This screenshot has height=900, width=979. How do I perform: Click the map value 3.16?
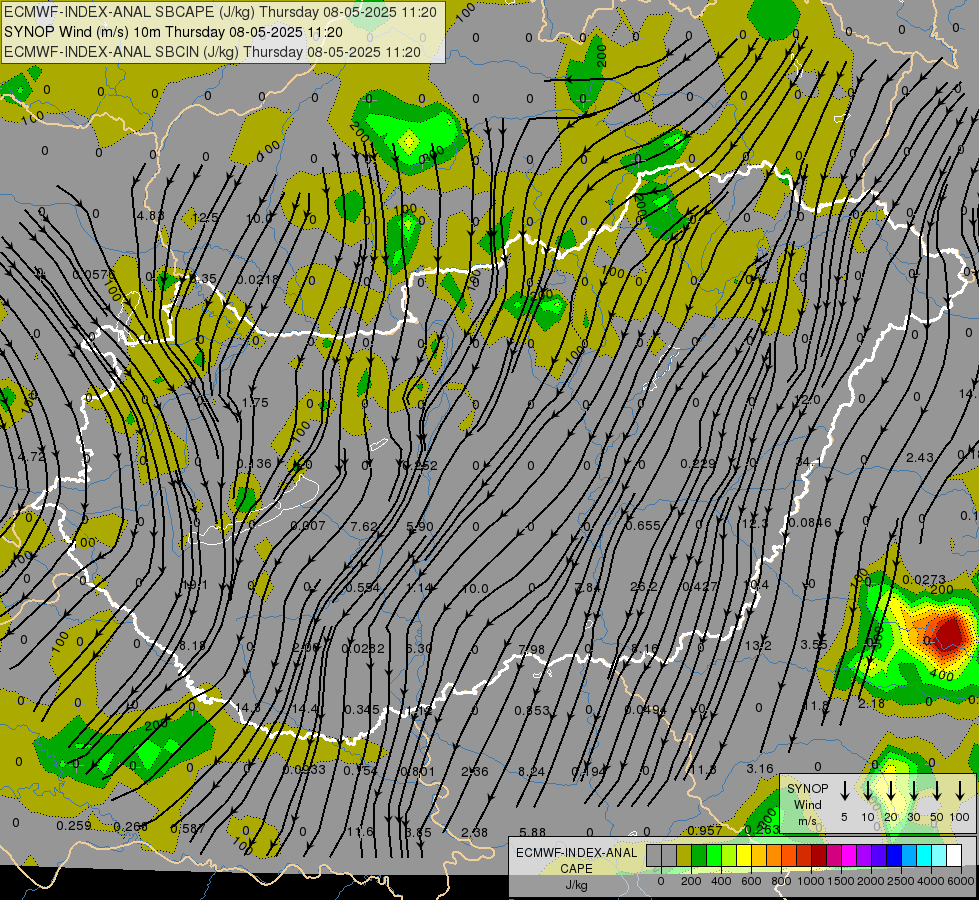(x=760, y=769)
